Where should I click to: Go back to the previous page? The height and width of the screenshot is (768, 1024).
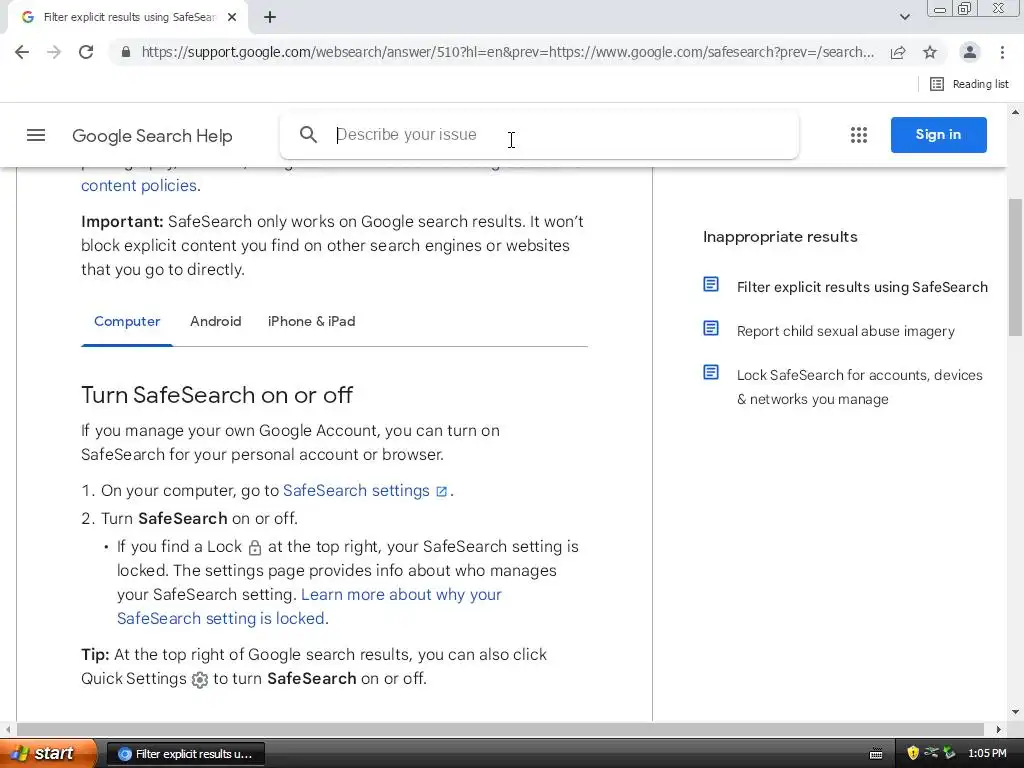[22, 52]
